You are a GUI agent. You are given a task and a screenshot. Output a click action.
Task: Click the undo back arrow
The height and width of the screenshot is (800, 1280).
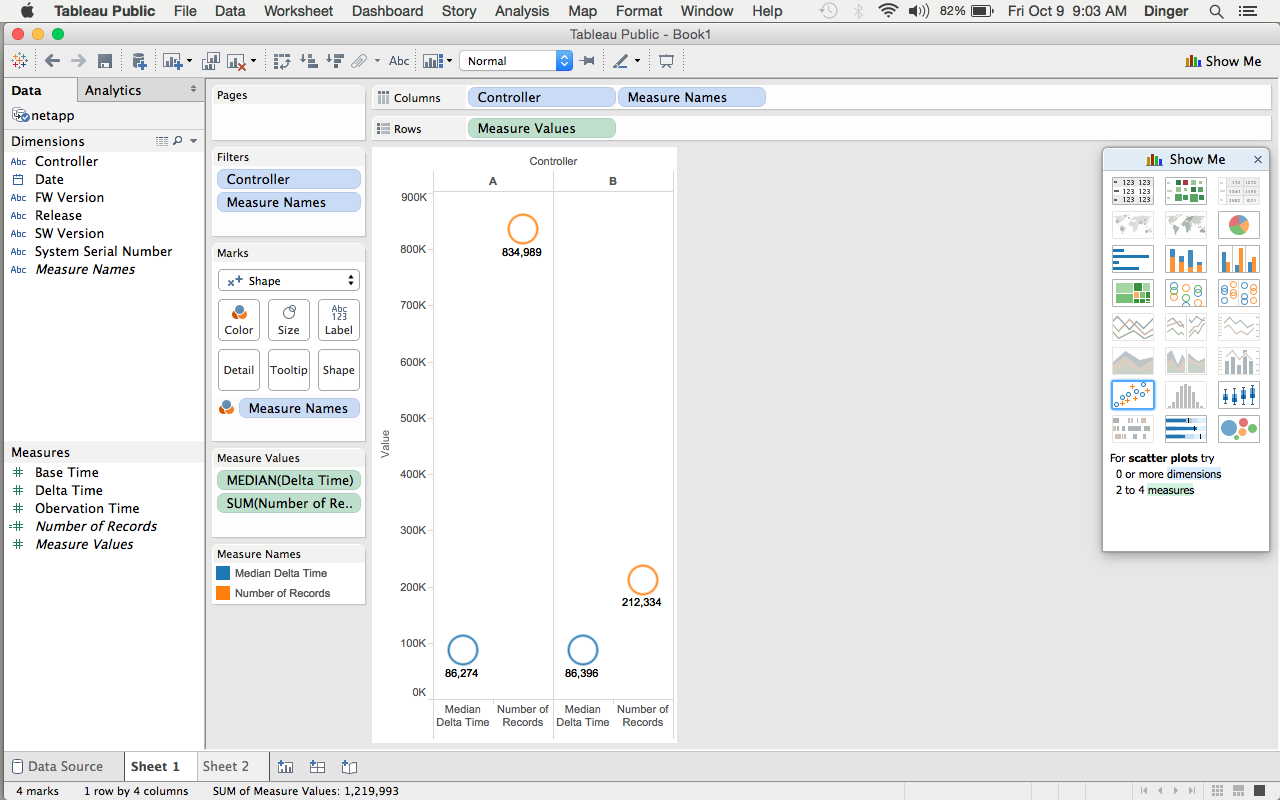pyautogui.click(x=52, y=61)
